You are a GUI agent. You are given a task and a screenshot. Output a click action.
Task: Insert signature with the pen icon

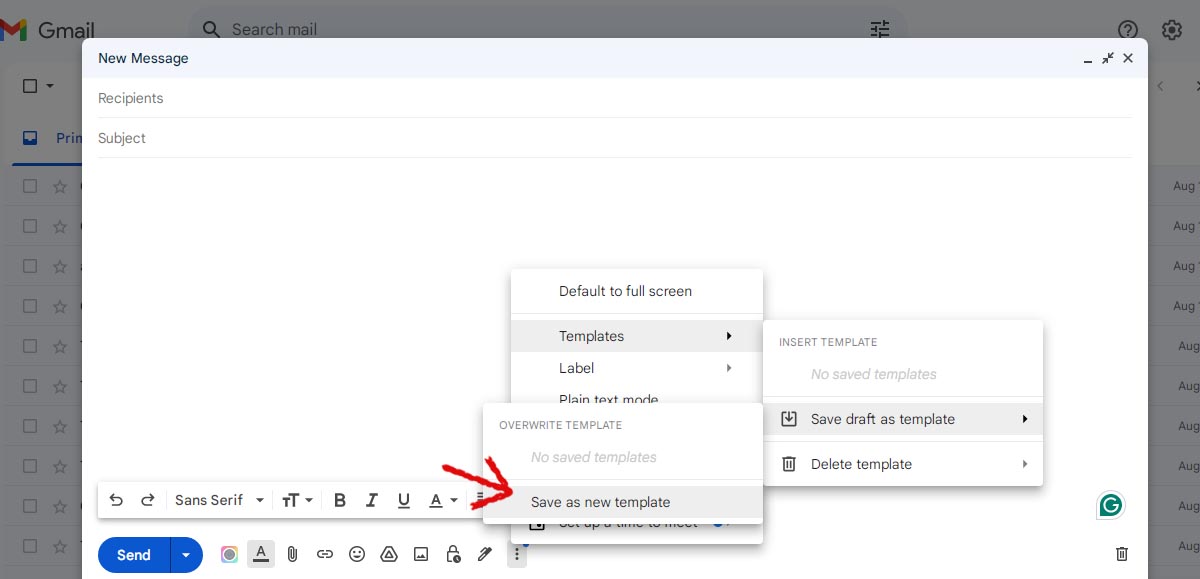click(x=485, y=554)
